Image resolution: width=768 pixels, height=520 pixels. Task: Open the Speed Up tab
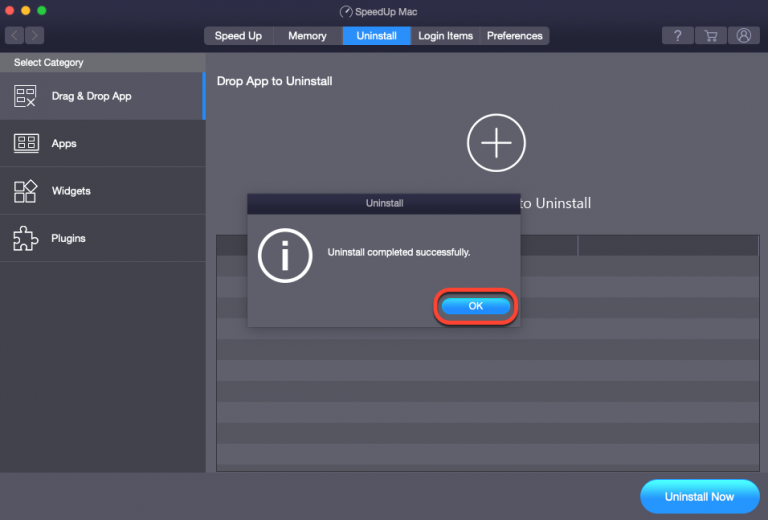point(239,36)
